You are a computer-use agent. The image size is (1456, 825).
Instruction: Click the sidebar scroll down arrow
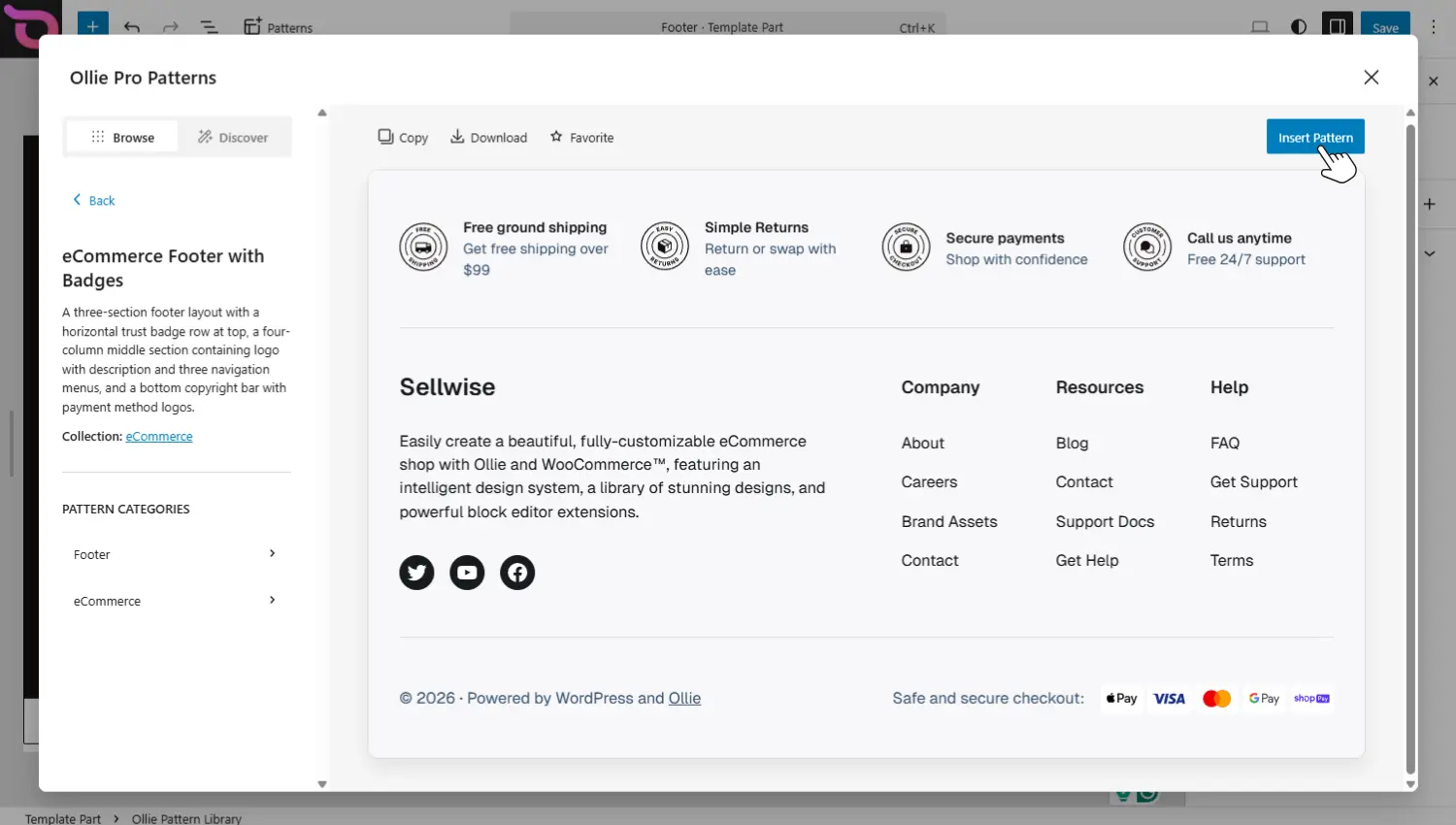[x=322, y=784]
